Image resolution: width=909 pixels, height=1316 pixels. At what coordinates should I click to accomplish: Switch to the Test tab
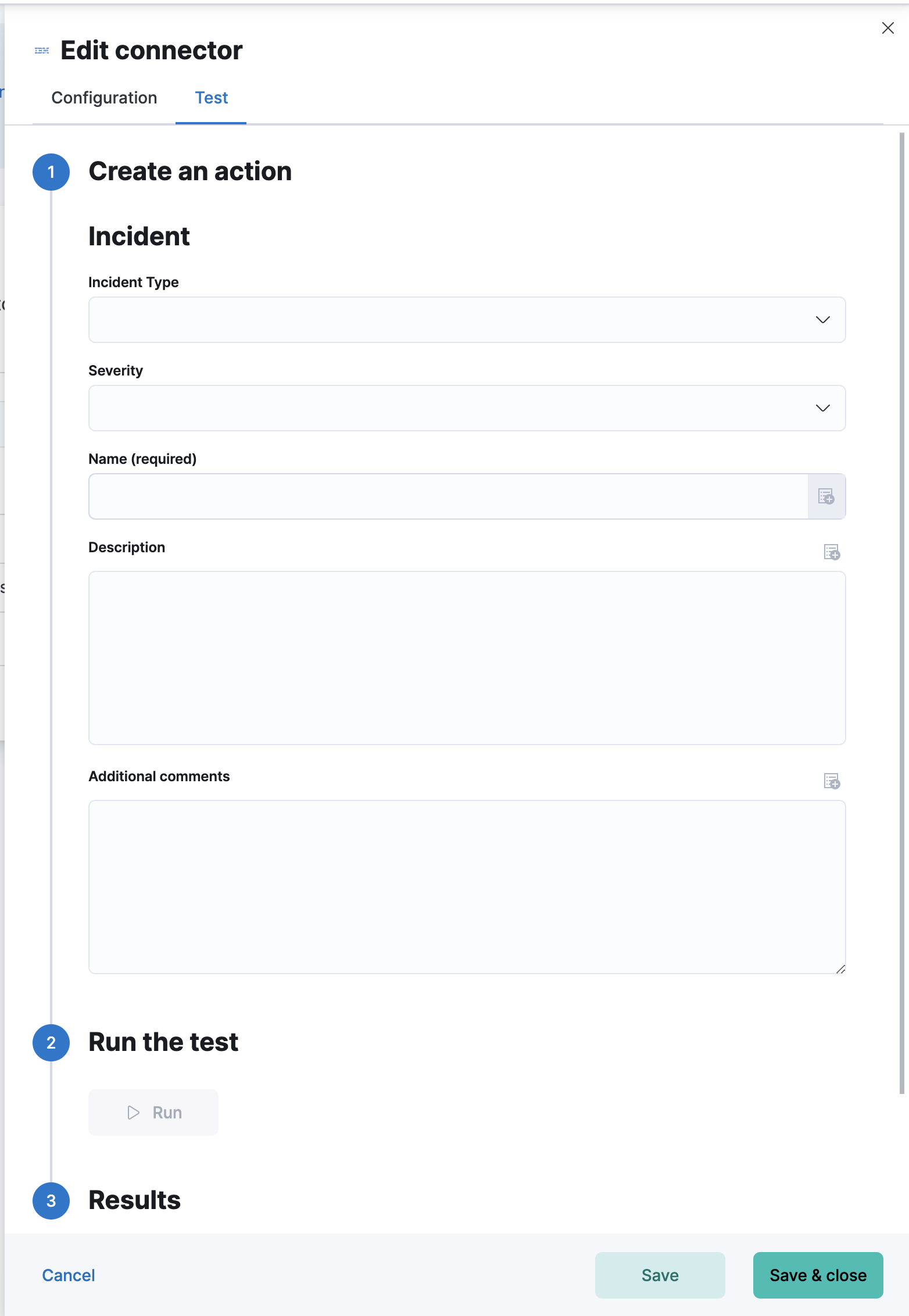211,98
